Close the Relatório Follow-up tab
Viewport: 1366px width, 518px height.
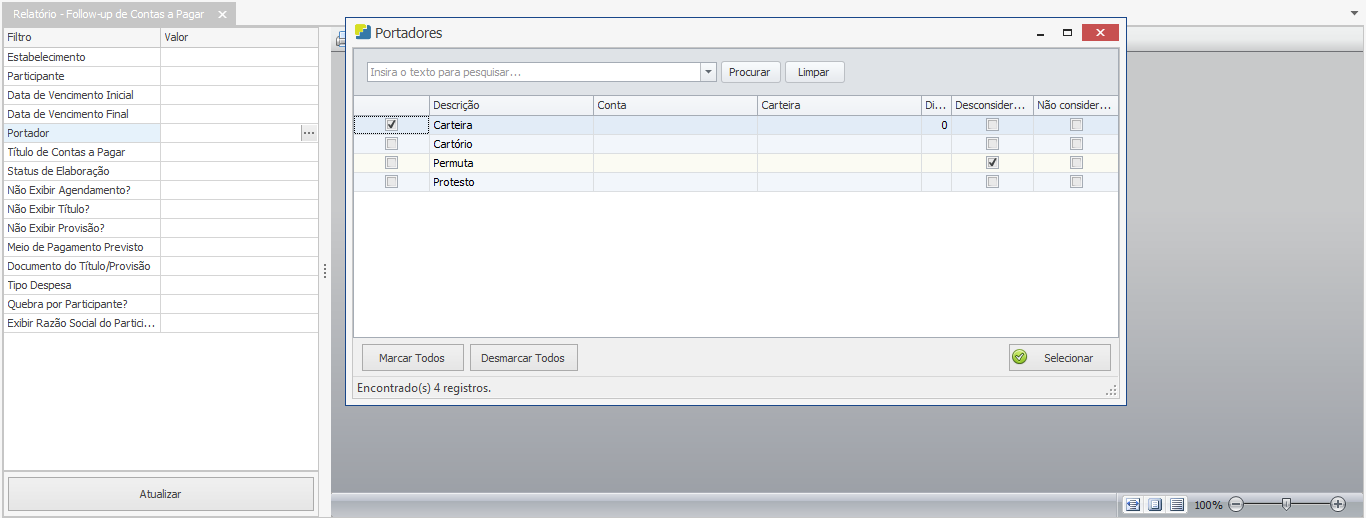(x=222, y=15)
